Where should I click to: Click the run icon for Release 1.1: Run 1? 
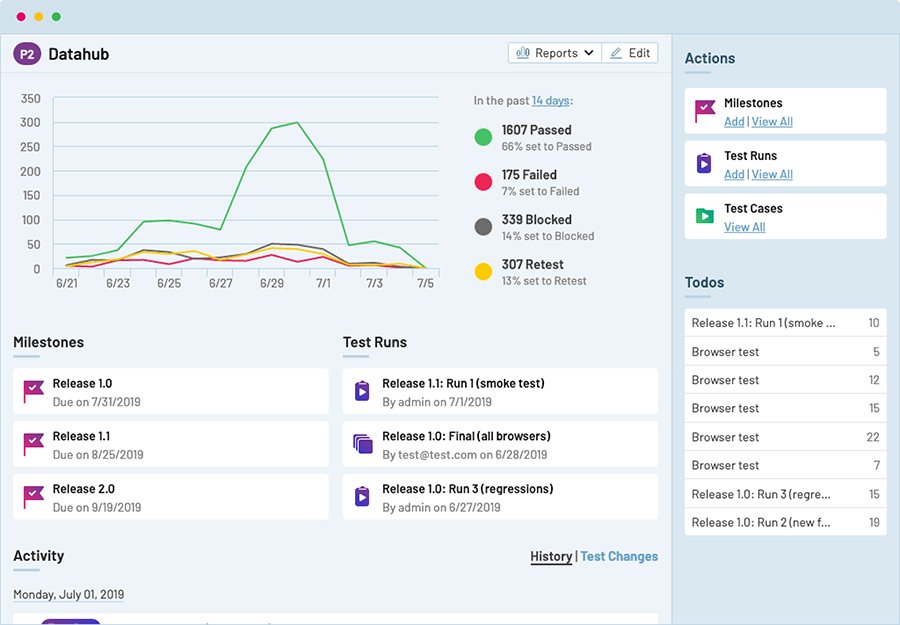(x=363, y=391)
